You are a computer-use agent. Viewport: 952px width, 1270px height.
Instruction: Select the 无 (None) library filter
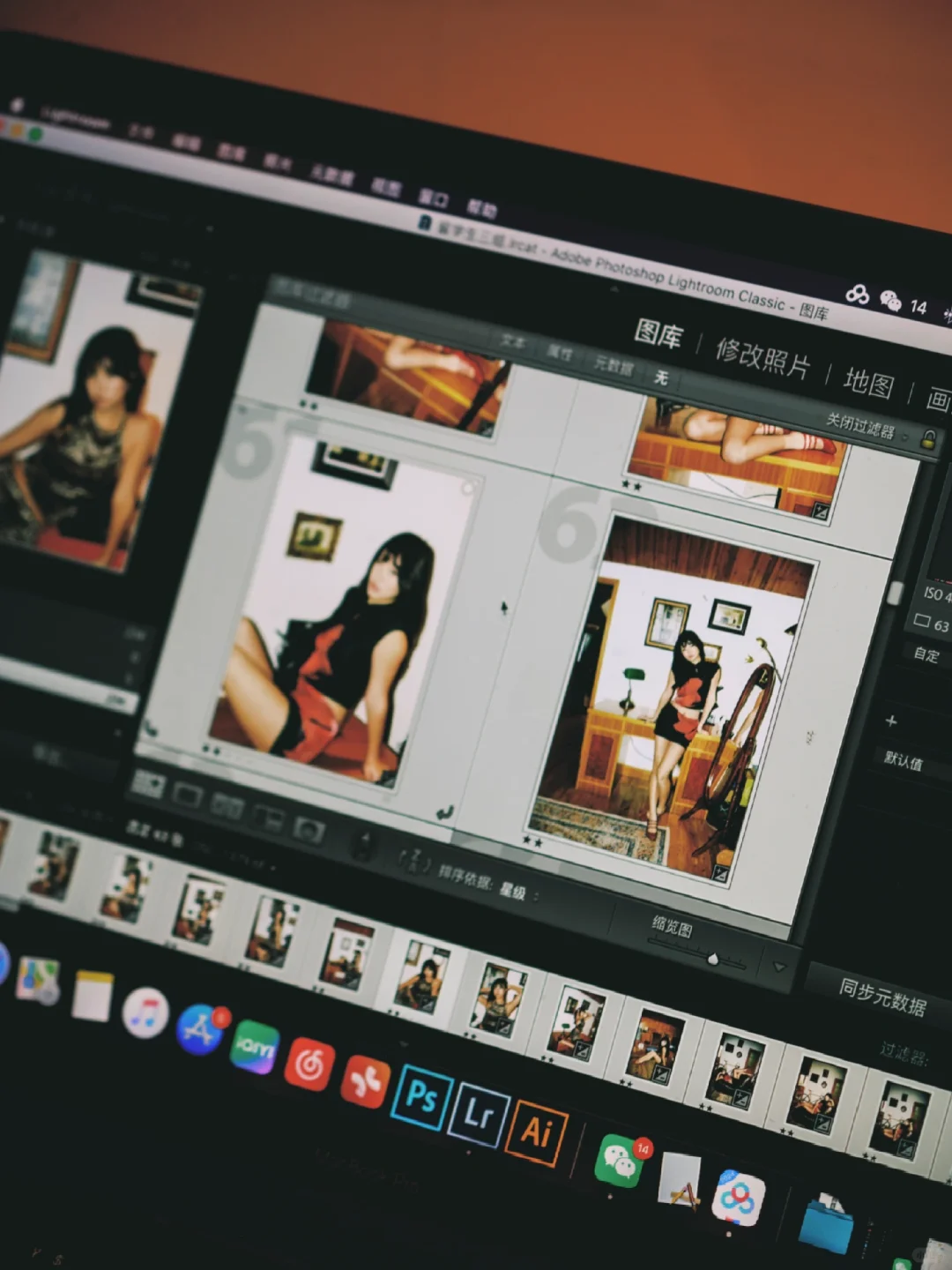coord(661,377)
